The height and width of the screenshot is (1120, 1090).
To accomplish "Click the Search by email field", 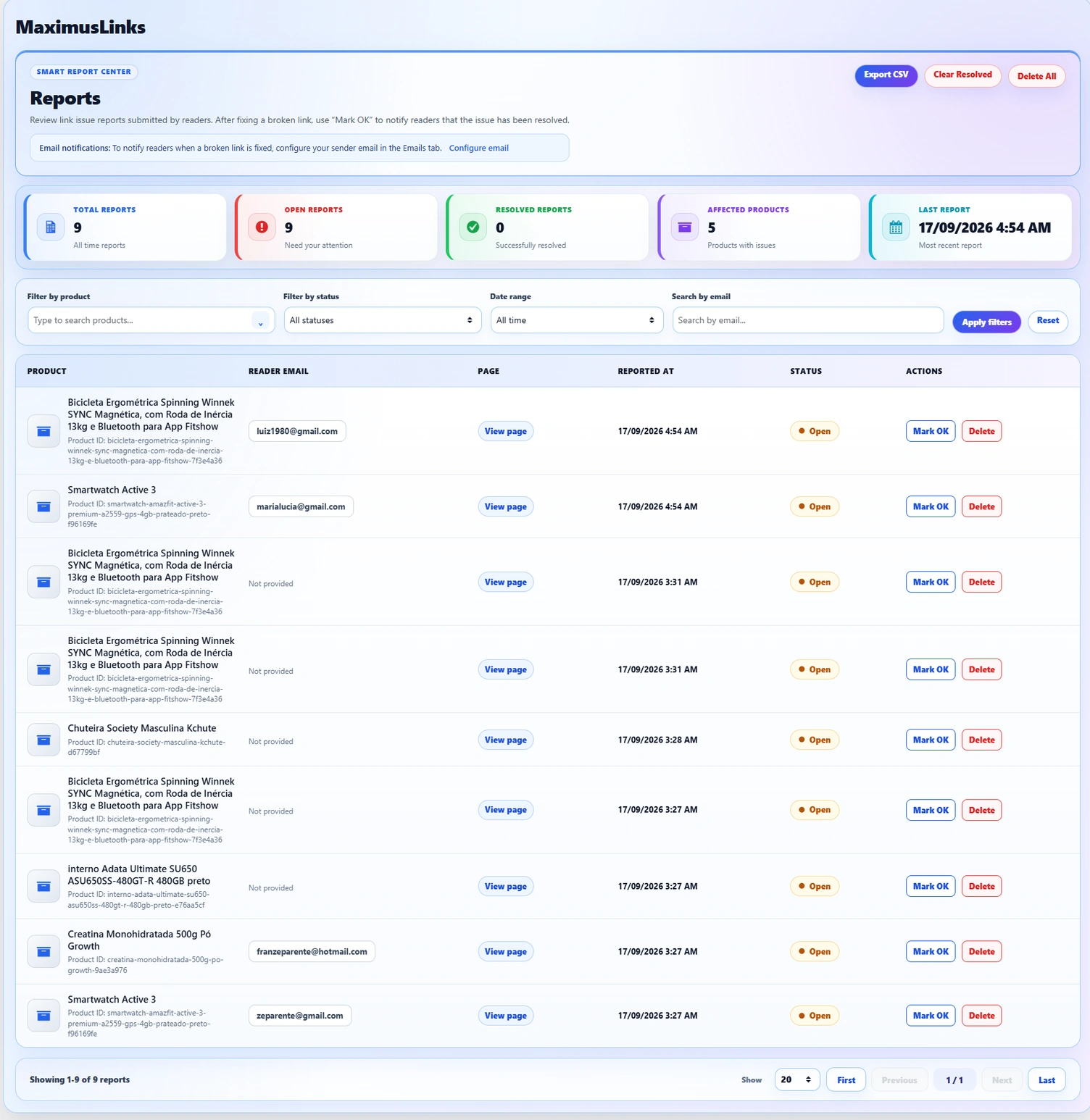I will (x=808, y=320).
